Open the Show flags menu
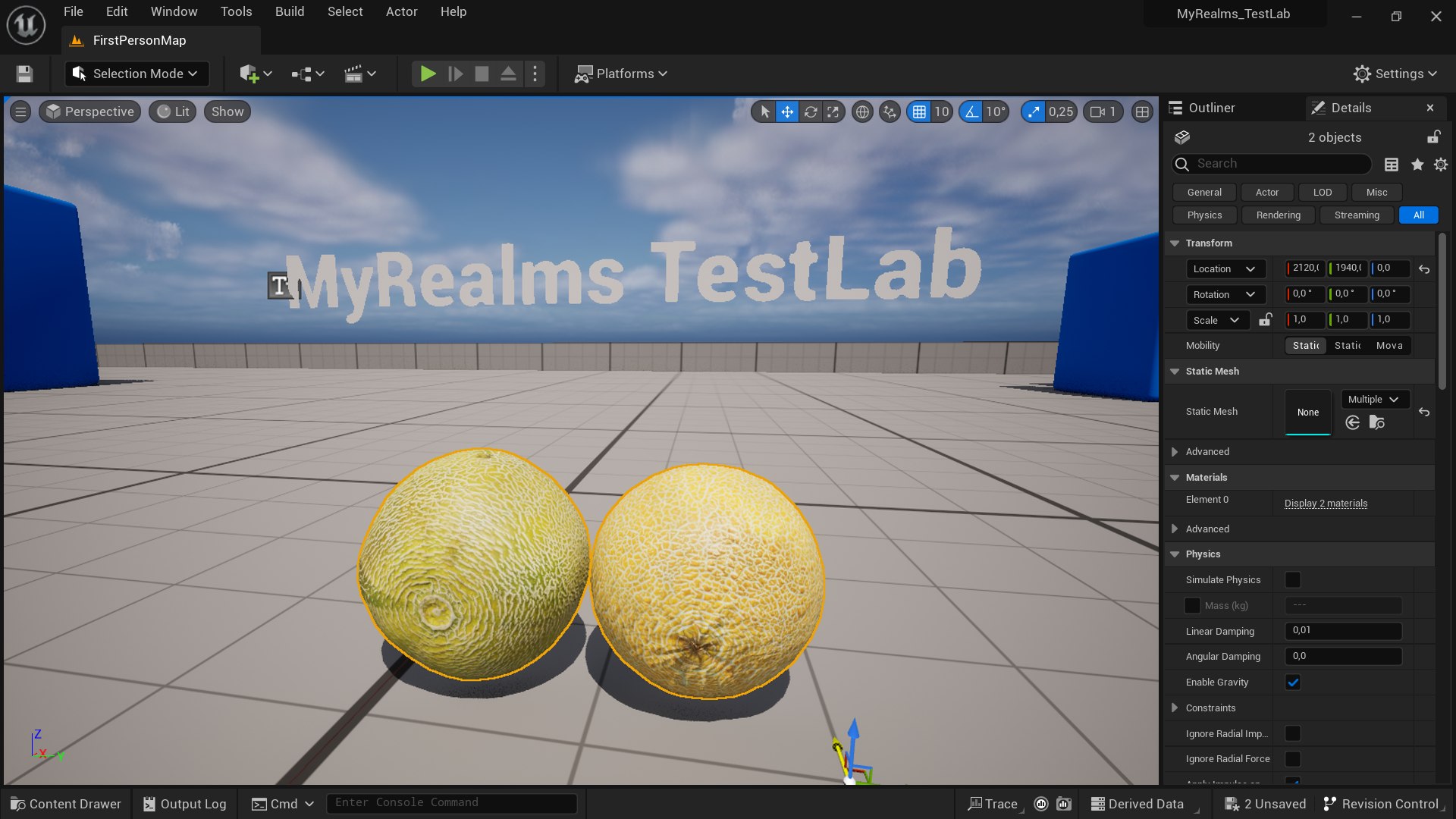The height and width of the screenshot is (819, 1456). click(227, 111)
